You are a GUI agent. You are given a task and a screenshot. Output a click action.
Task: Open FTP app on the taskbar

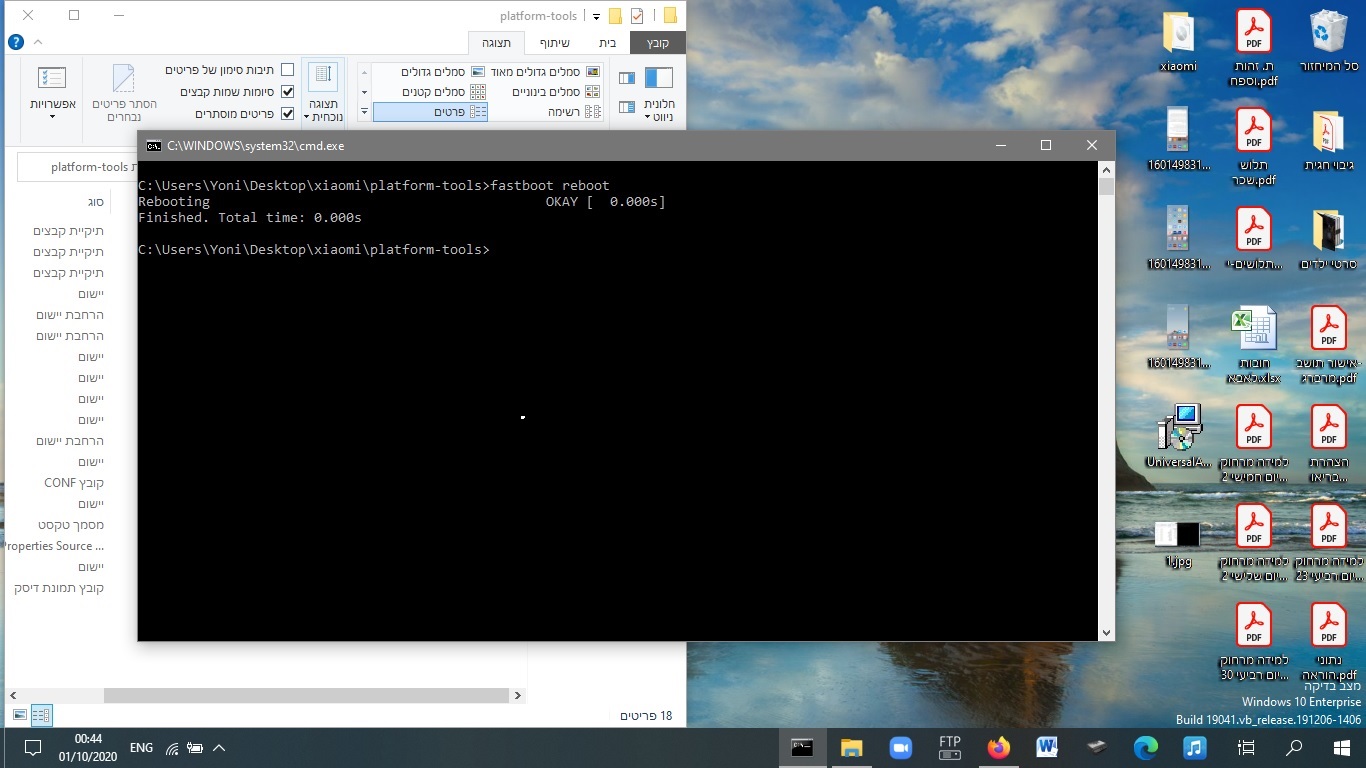[x=950, y=747]
